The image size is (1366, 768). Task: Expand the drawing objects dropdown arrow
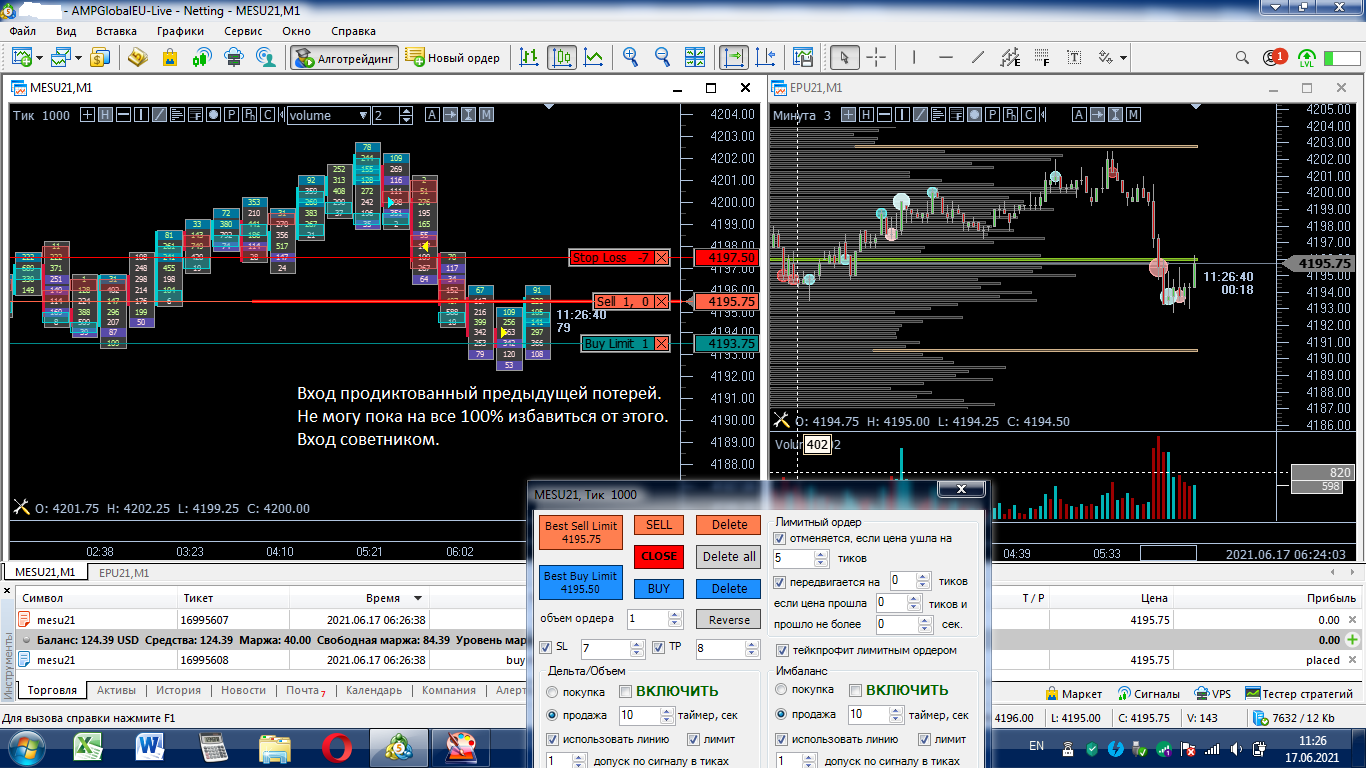(1123, 57)
